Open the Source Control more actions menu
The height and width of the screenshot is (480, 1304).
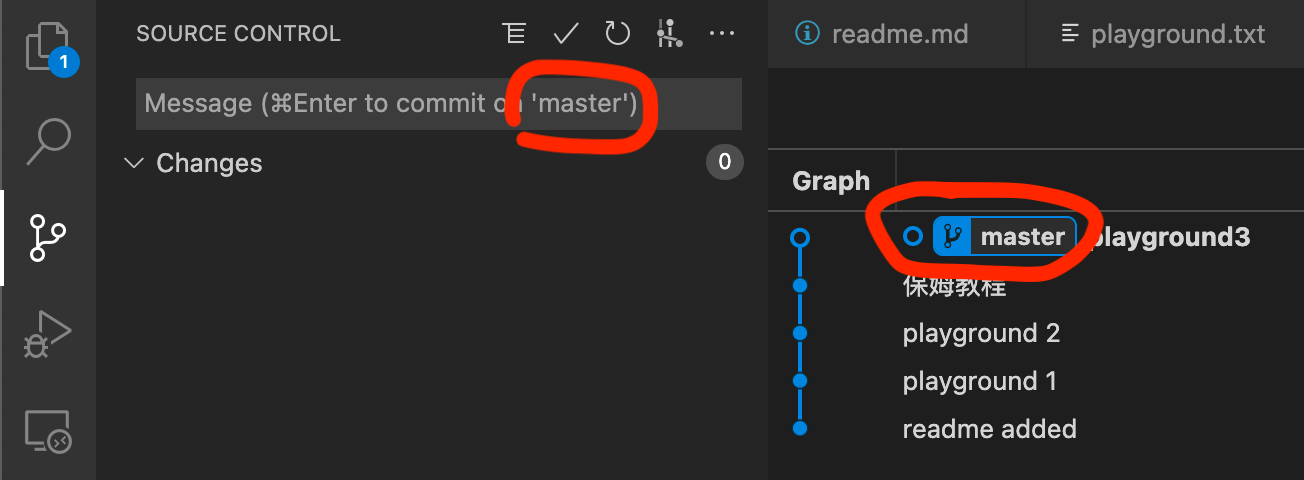[x=722, y=33]
